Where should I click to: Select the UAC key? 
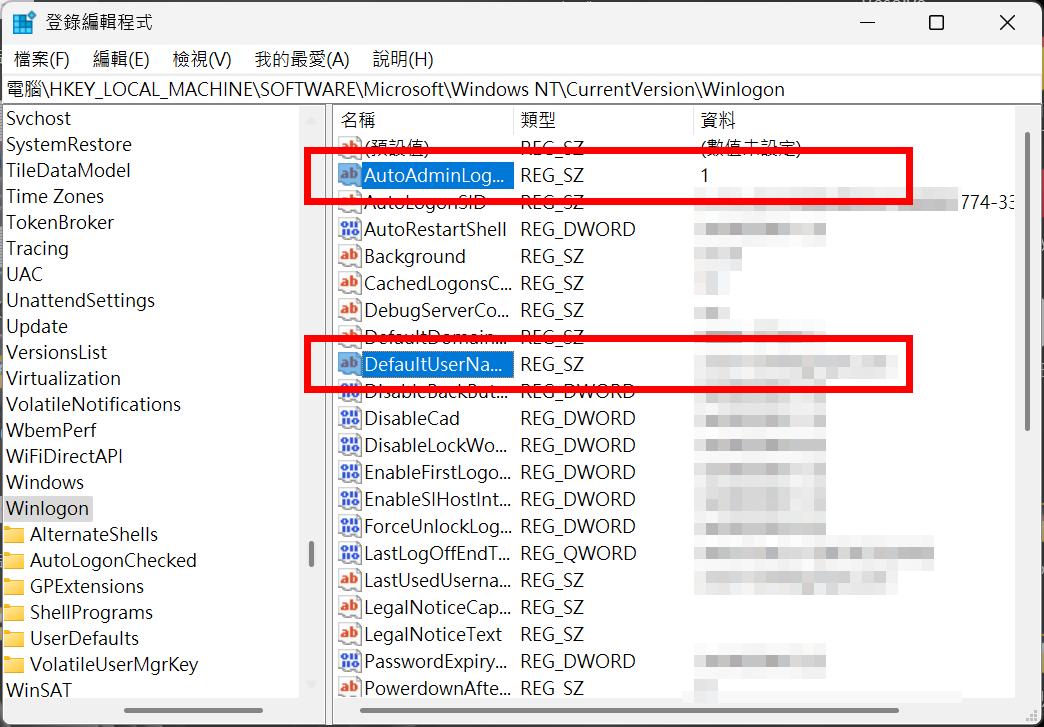point(25,274)
